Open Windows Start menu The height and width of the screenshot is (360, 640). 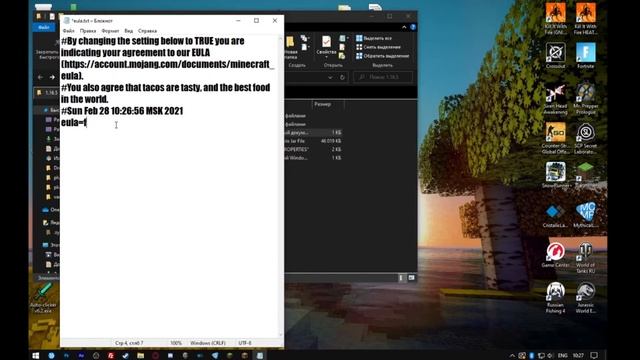pyautogui.click(x=36, y=356)
